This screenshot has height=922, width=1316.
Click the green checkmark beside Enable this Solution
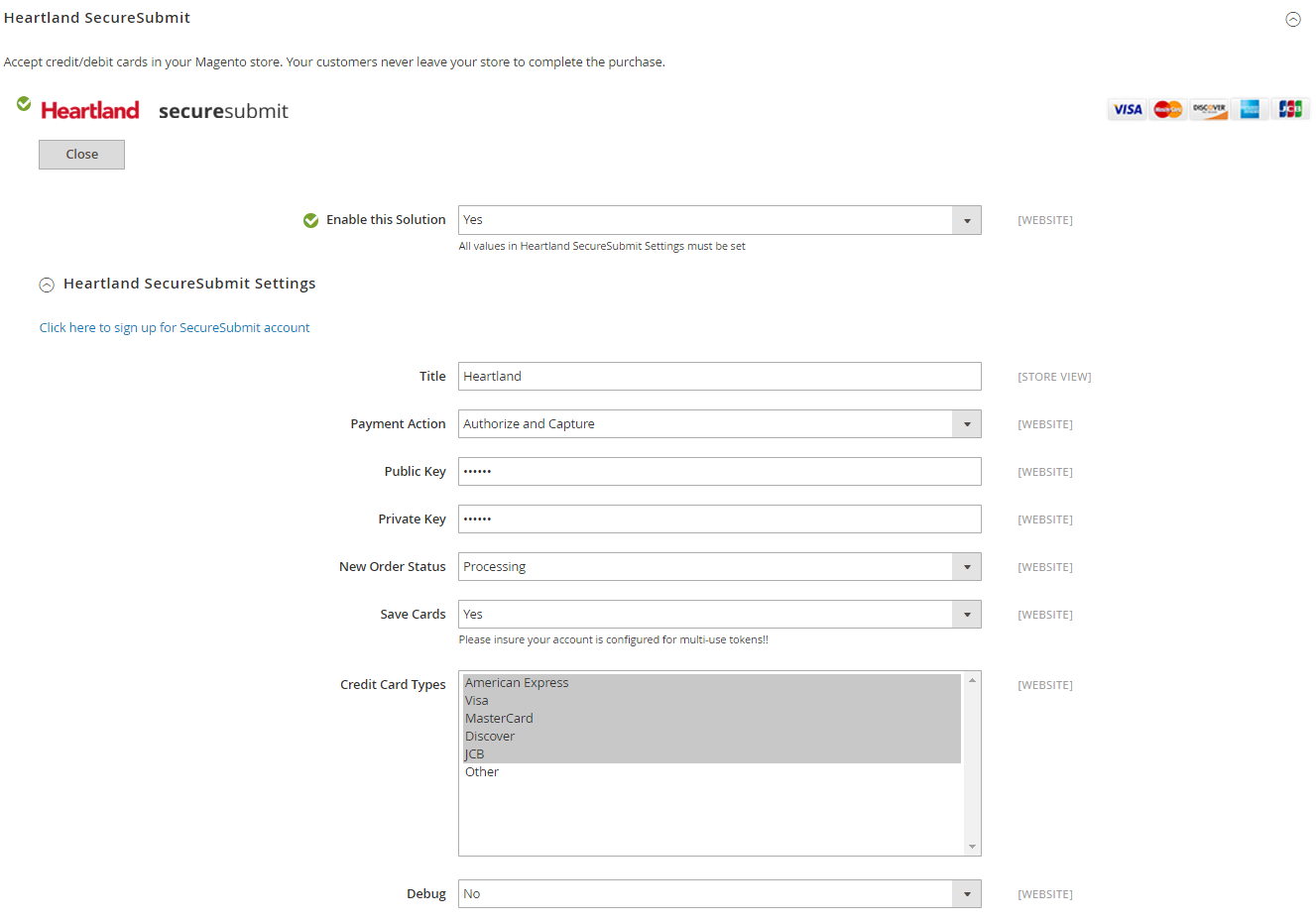310,220
